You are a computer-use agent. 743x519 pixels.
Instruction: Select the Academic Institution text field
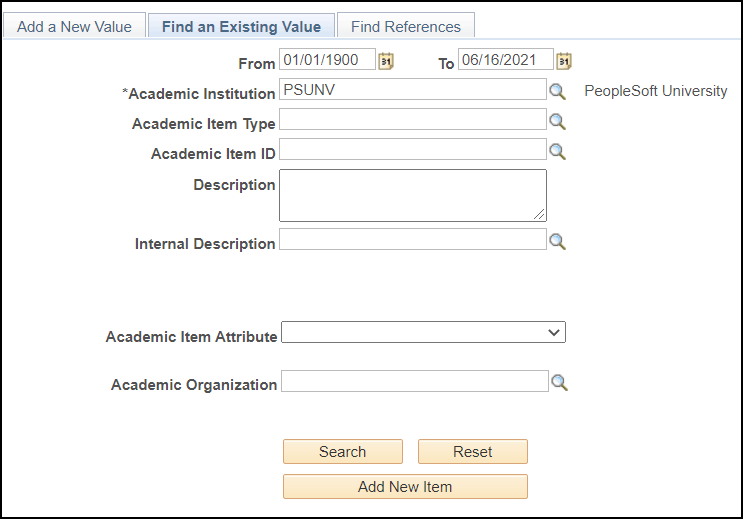pos(412,90)
